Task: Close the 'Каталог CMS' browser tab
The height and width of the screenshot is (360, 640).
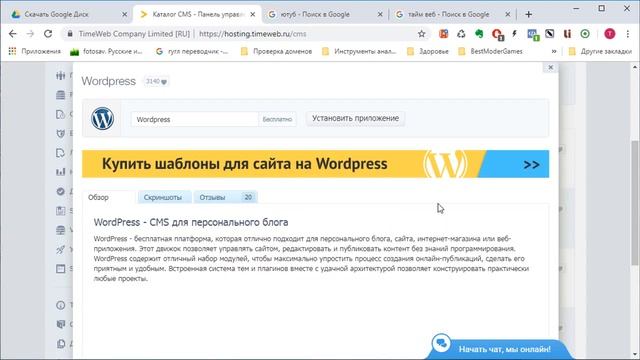Action: [x=253, y=14]
